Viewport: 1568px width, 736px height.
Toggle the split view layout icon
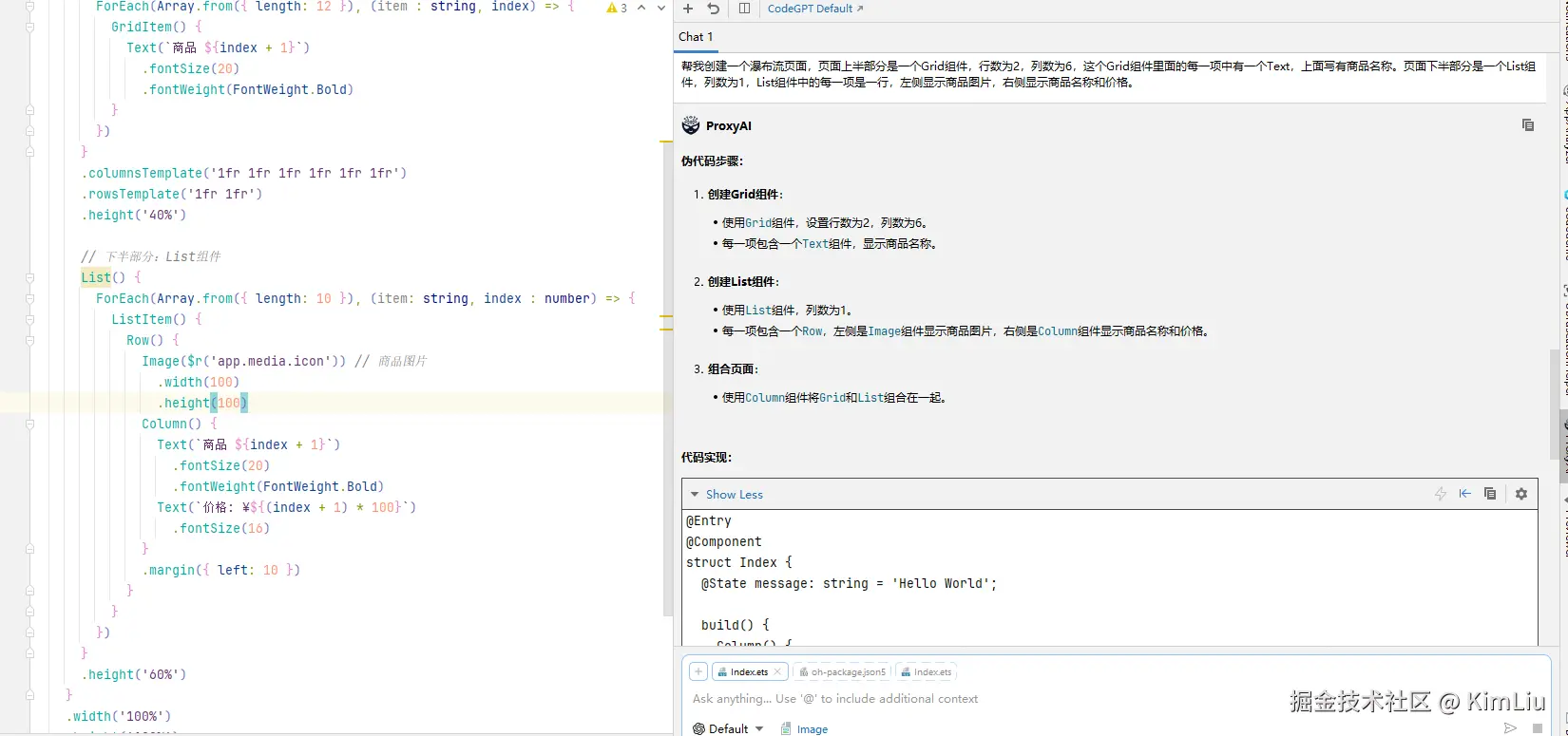tap(744, 9)
